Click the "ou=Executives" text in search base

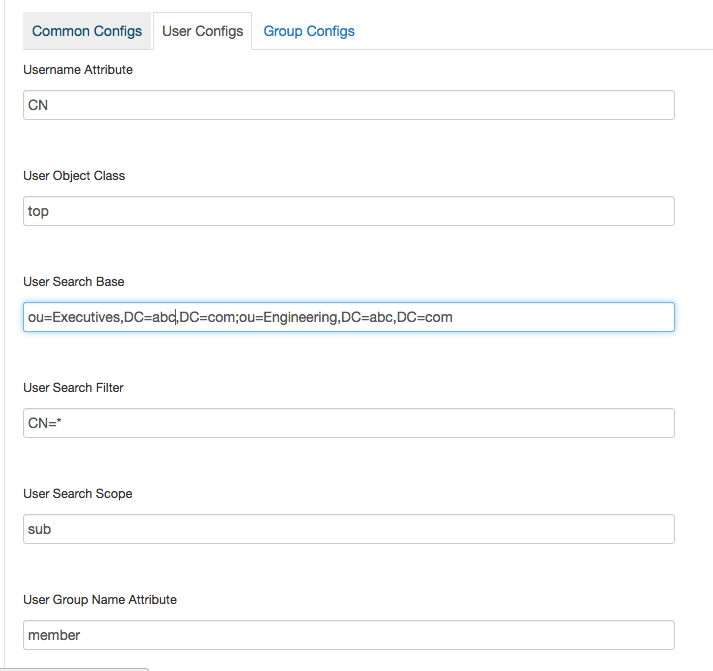point(74,318)
